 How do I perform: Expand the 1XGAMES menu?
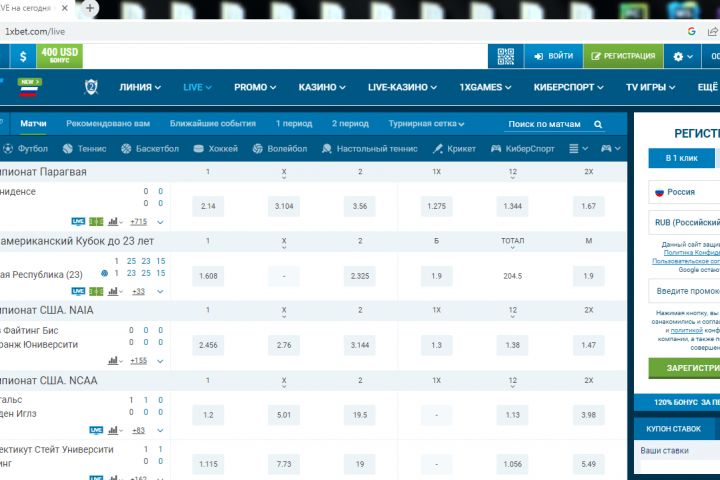[485, 87]
